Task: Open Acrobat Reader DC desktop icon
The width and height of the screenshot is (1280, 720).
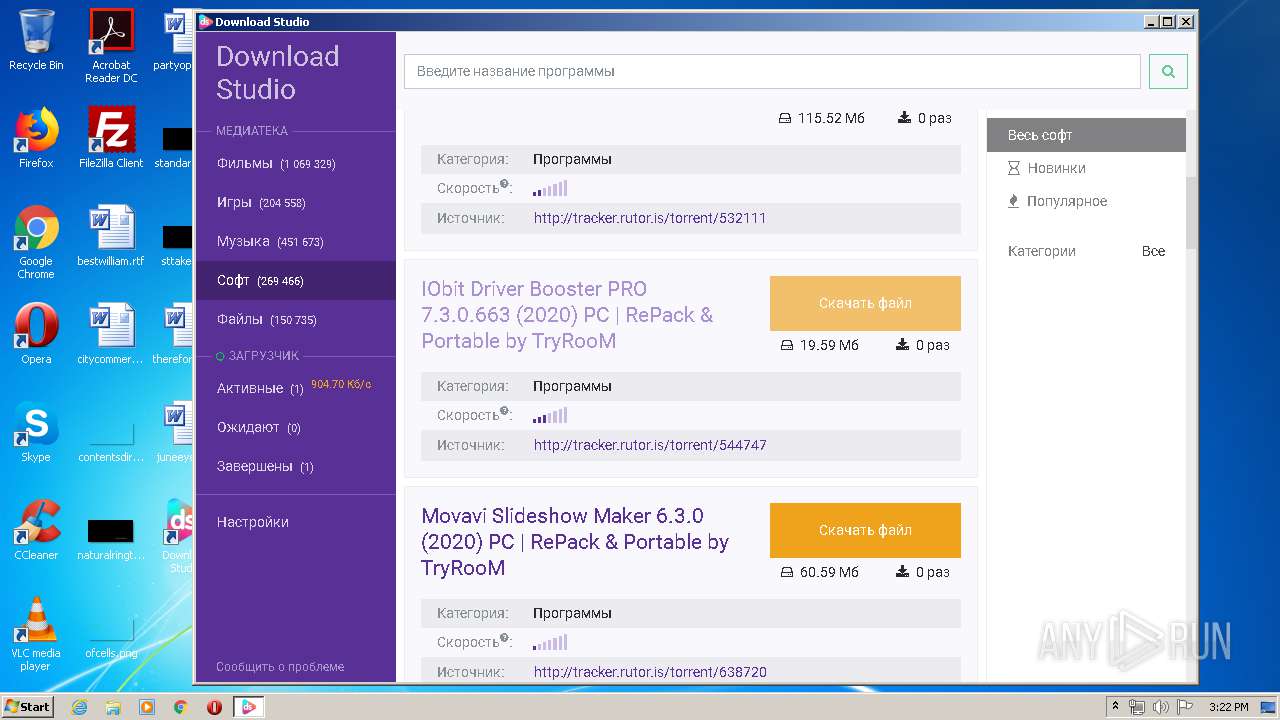Action: [x=111, y=46]
